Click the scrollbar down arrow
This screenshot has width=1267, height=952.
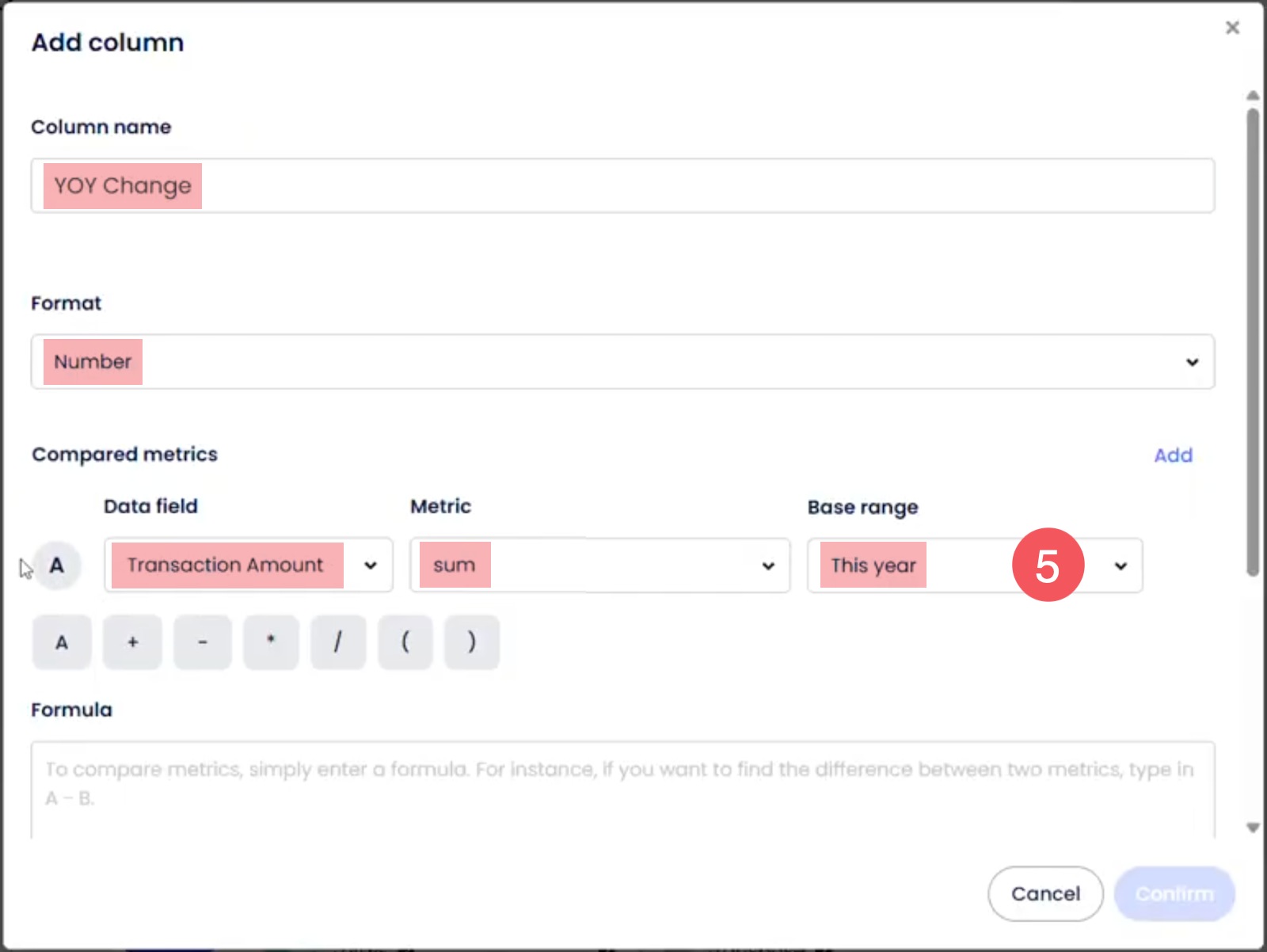(1253, 828)
